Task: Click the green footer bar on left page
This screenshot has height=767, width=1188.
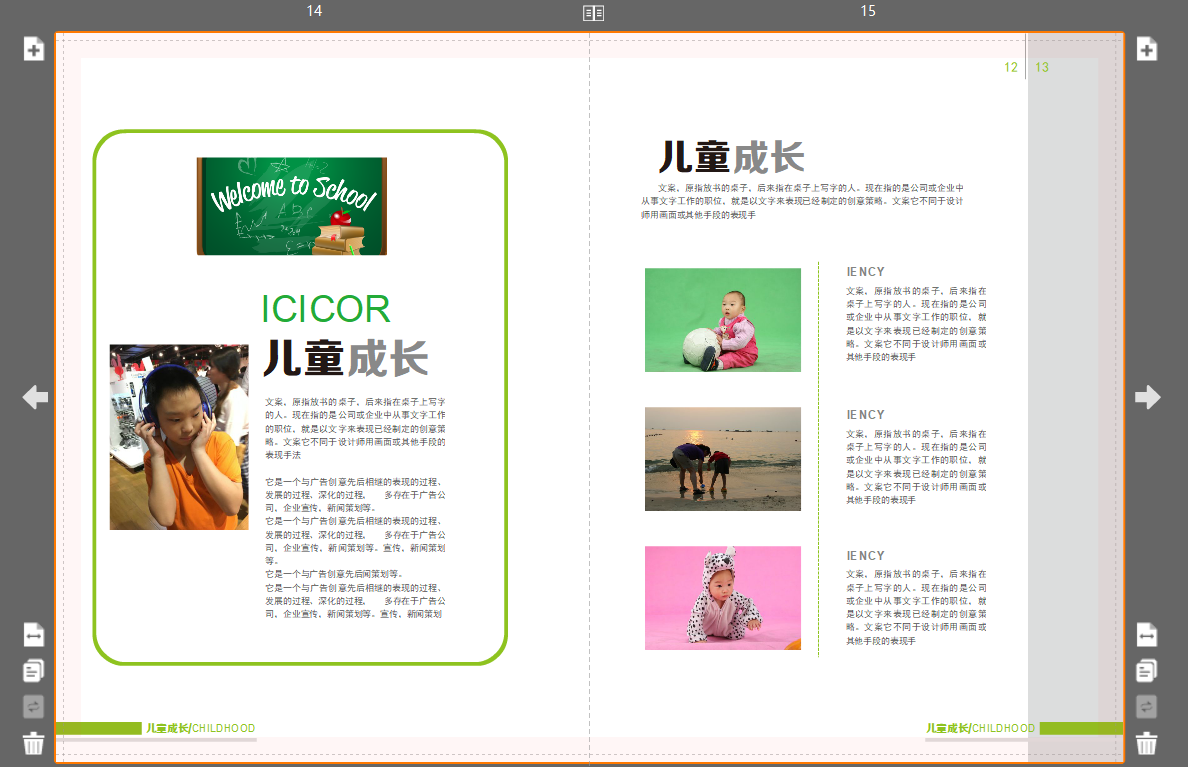Action: click(98, 728)
